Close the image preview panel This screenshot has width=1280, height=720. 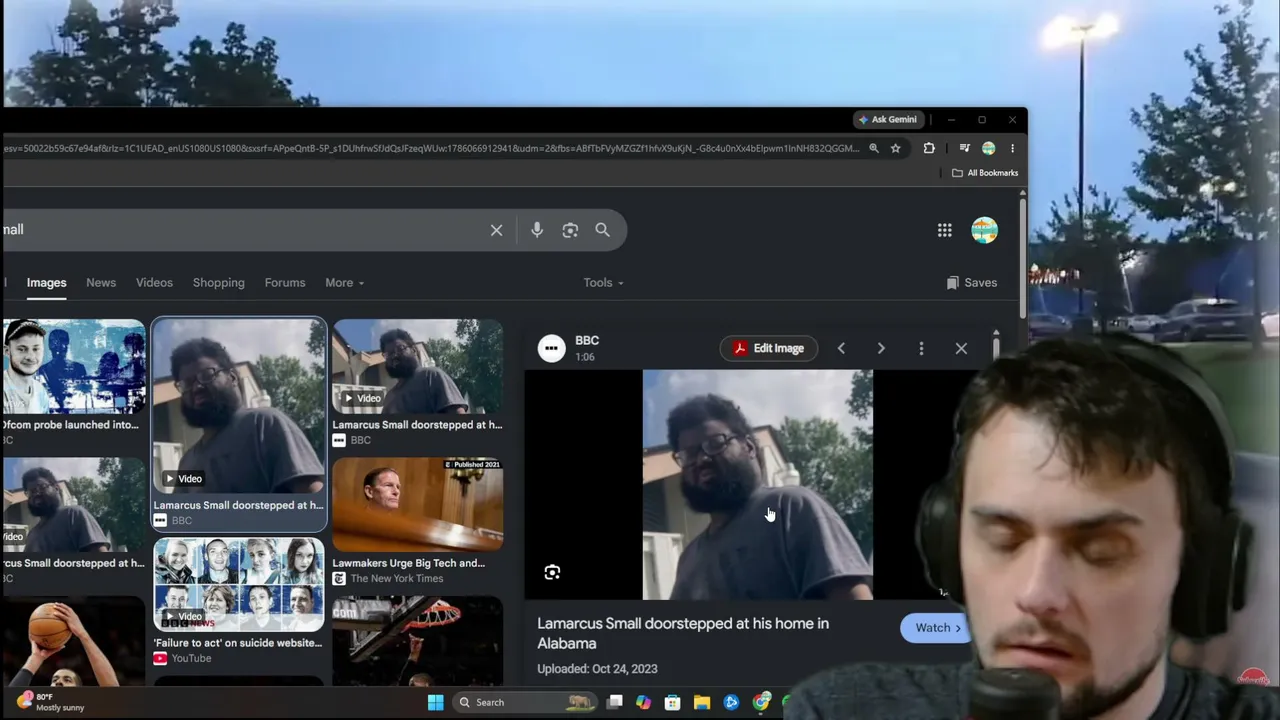[961, 348]
